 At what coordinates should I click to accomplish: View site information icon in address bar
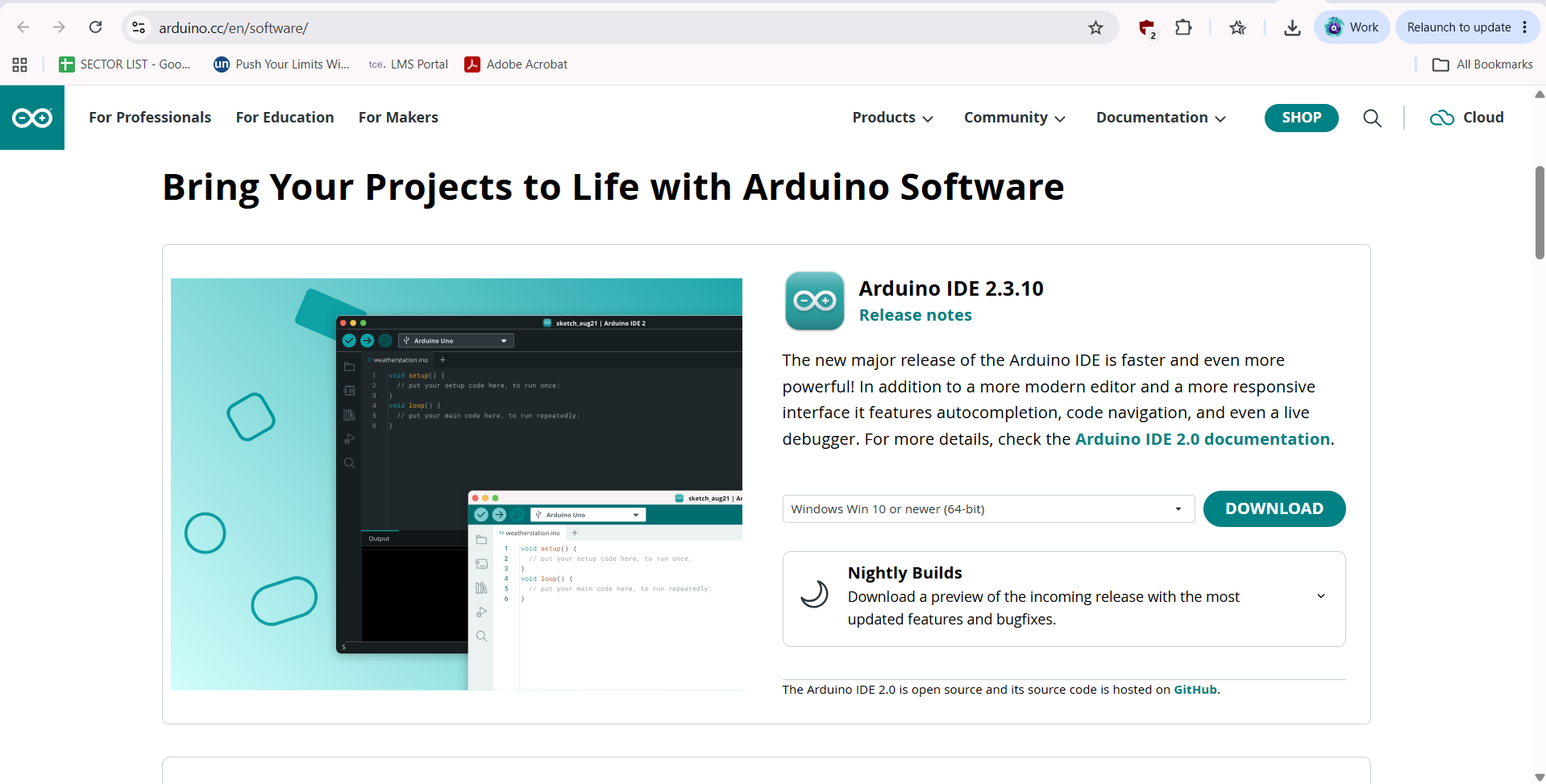139,27
